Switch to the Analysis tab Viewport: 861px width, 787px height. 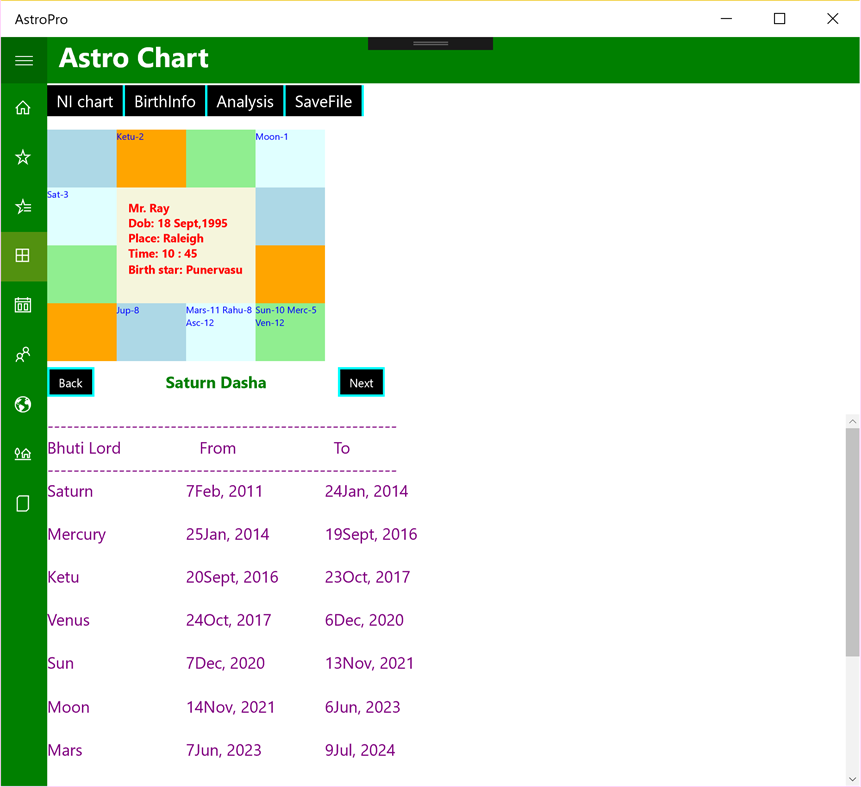click(x=245, y=101)
